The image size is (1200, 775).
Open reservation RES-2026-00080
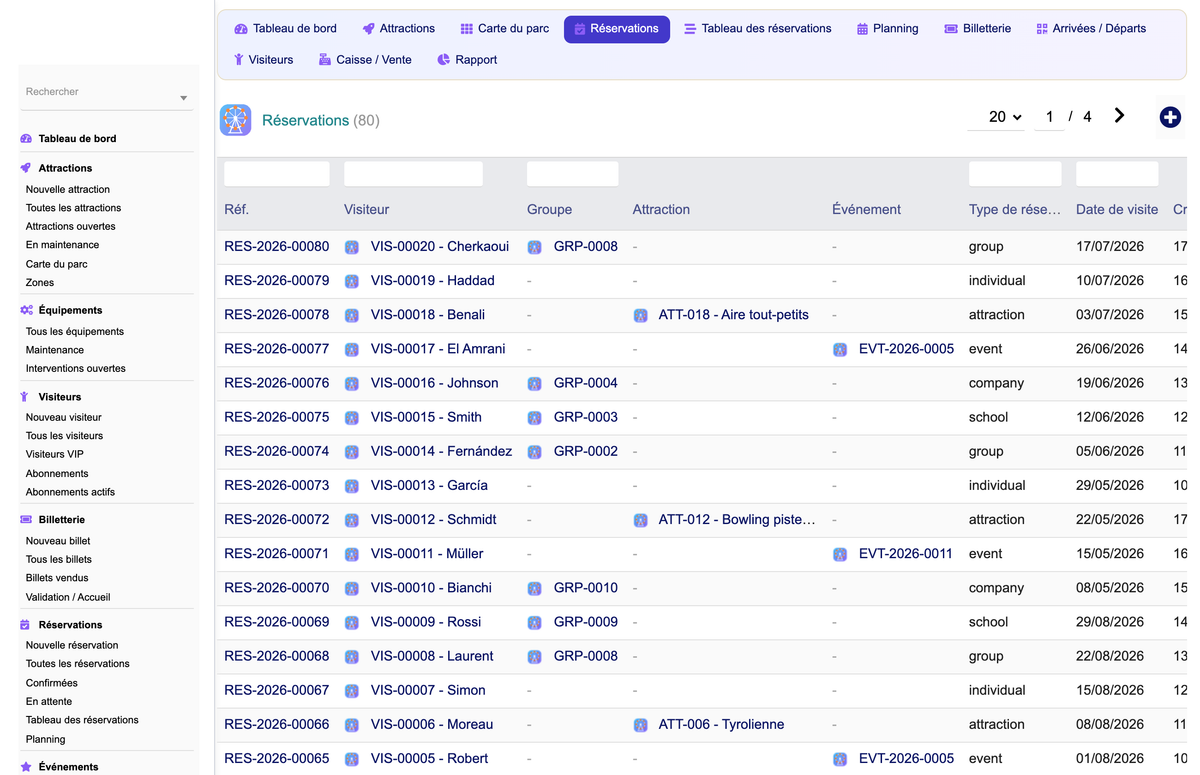click(x=277, y=247)
